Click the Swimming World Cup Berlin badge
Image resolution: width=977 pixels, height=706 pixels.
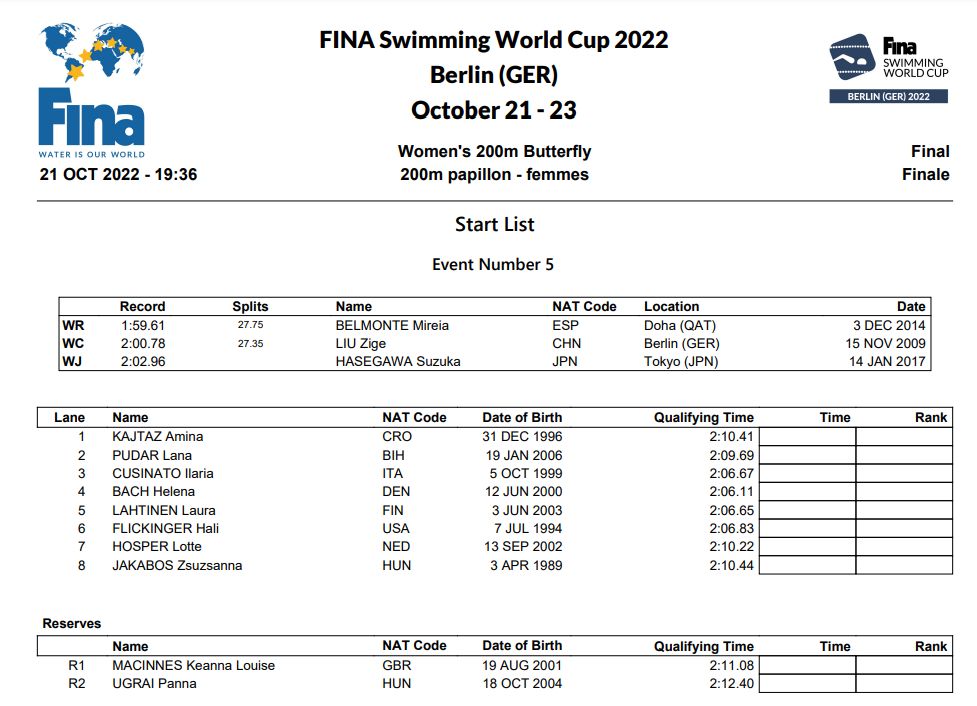(888, 68)
